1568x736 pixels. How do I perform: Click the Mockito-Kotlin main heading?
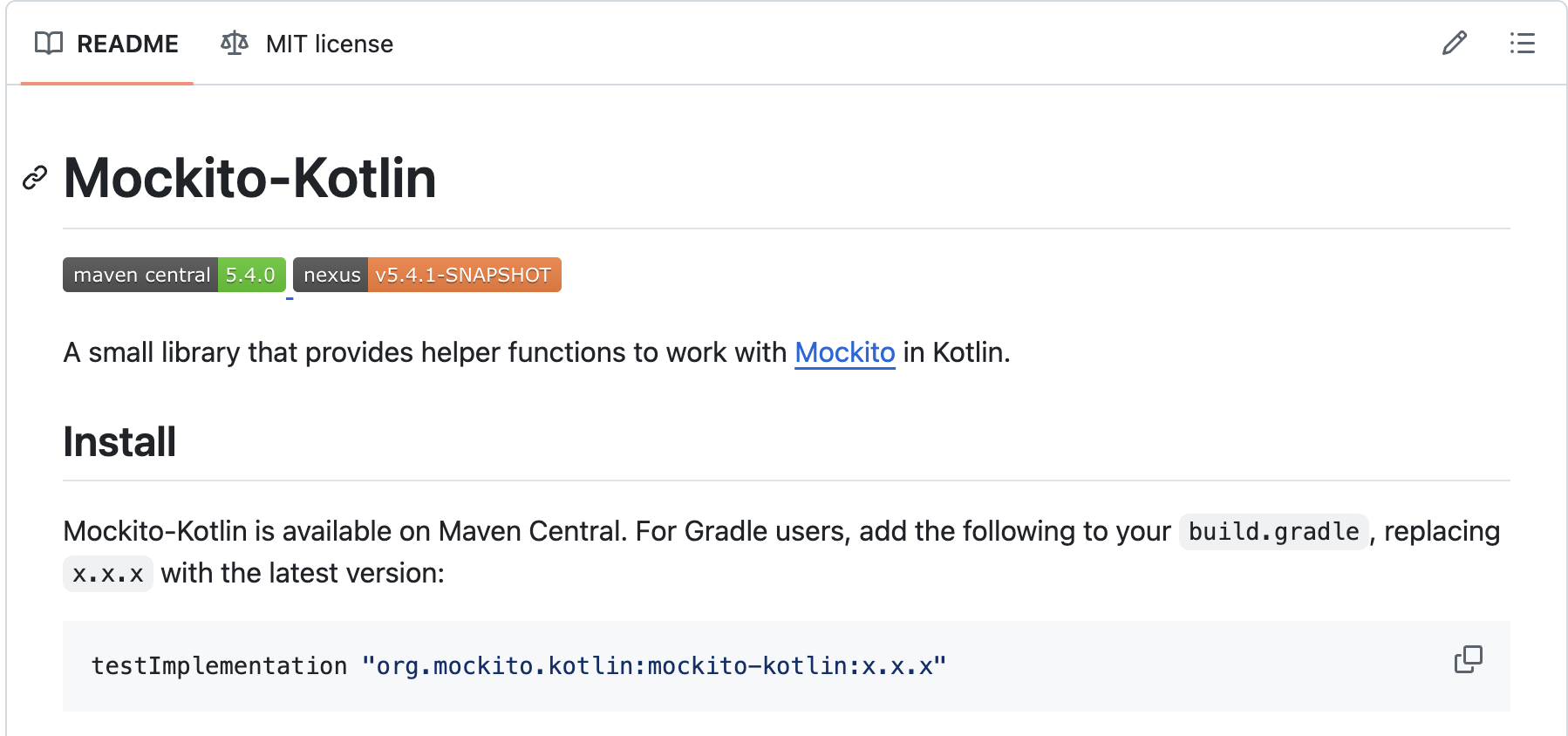(x=249, y=178)
